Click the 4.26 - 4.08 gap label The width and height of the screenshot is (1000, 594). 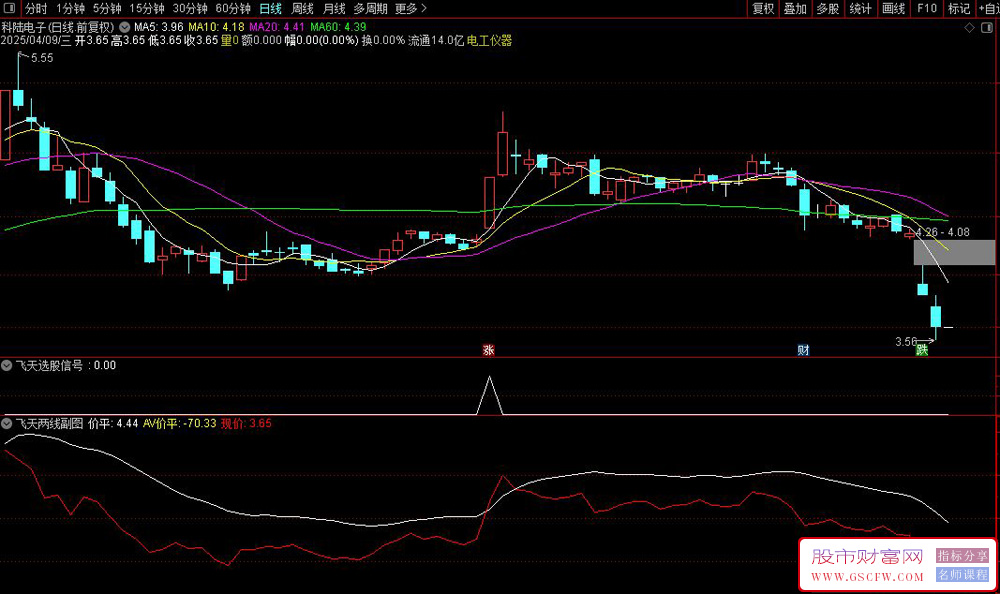[943, 232]
